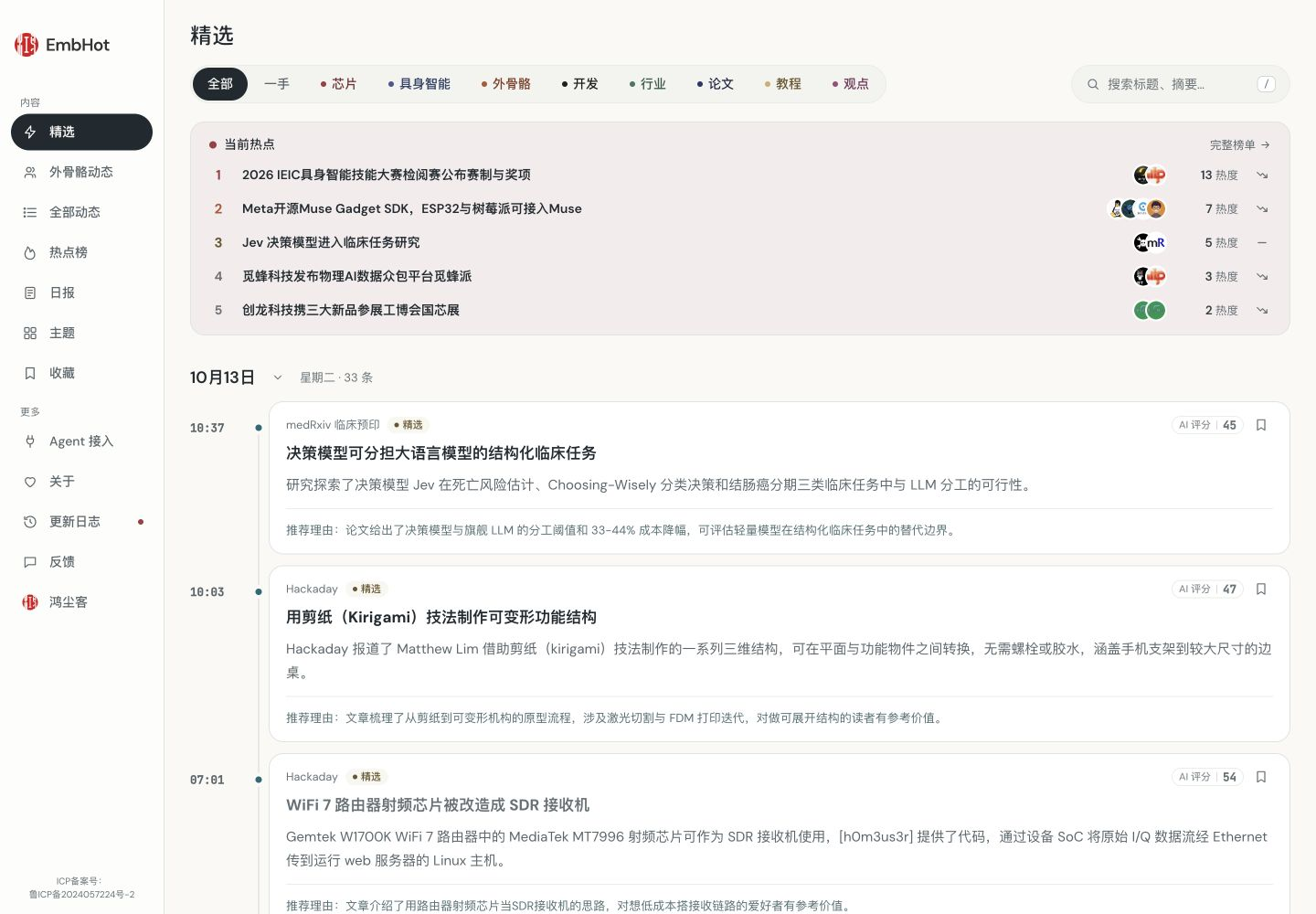The width and height of the screenshot is (1316, 914).
Task: Click the 精选 tag on medRxiv card
Action: [x=409, y=425]
